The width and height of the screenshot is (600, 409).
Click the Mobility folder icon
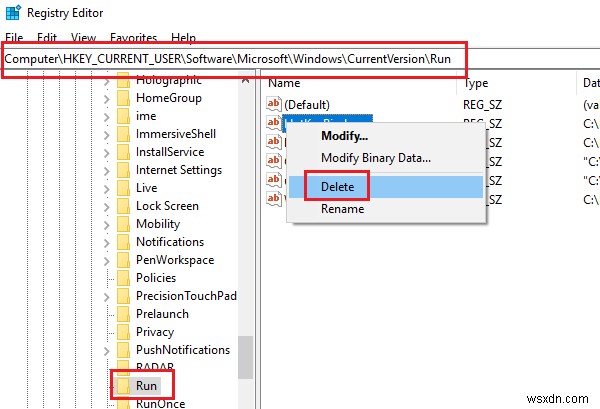click(123, 224)
